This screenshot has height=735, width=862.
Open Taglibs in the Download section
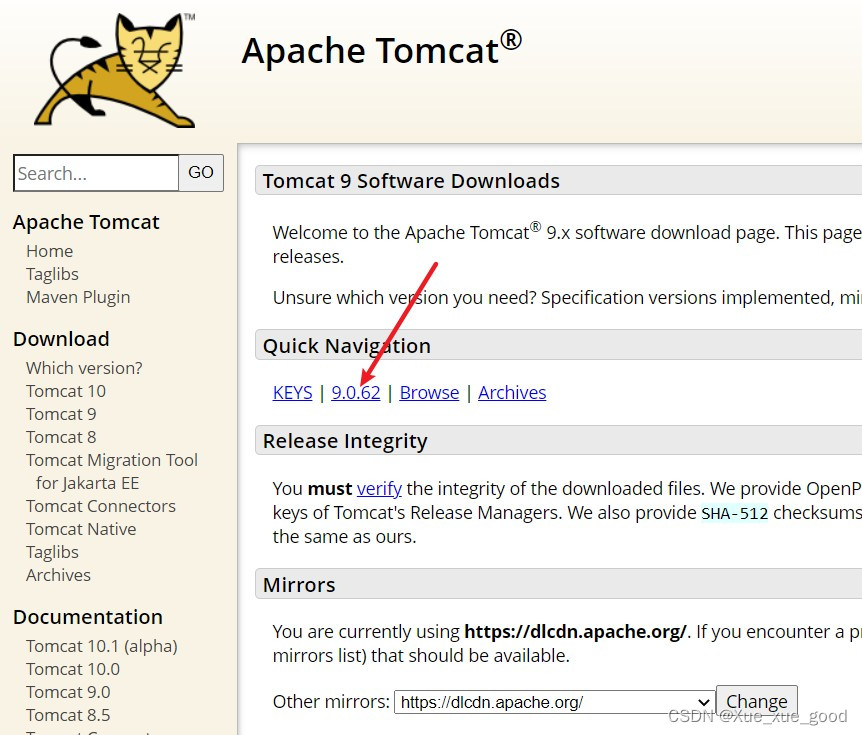click(x=52, y=552)
